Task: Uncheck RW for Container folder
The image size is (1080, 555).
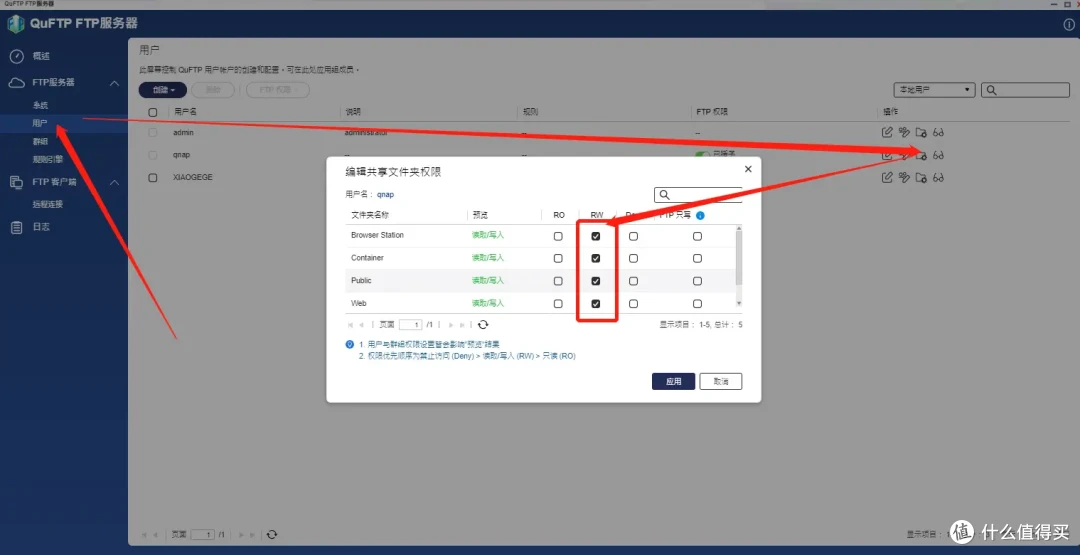Action: pyautogui.click(x=596, y=258)
